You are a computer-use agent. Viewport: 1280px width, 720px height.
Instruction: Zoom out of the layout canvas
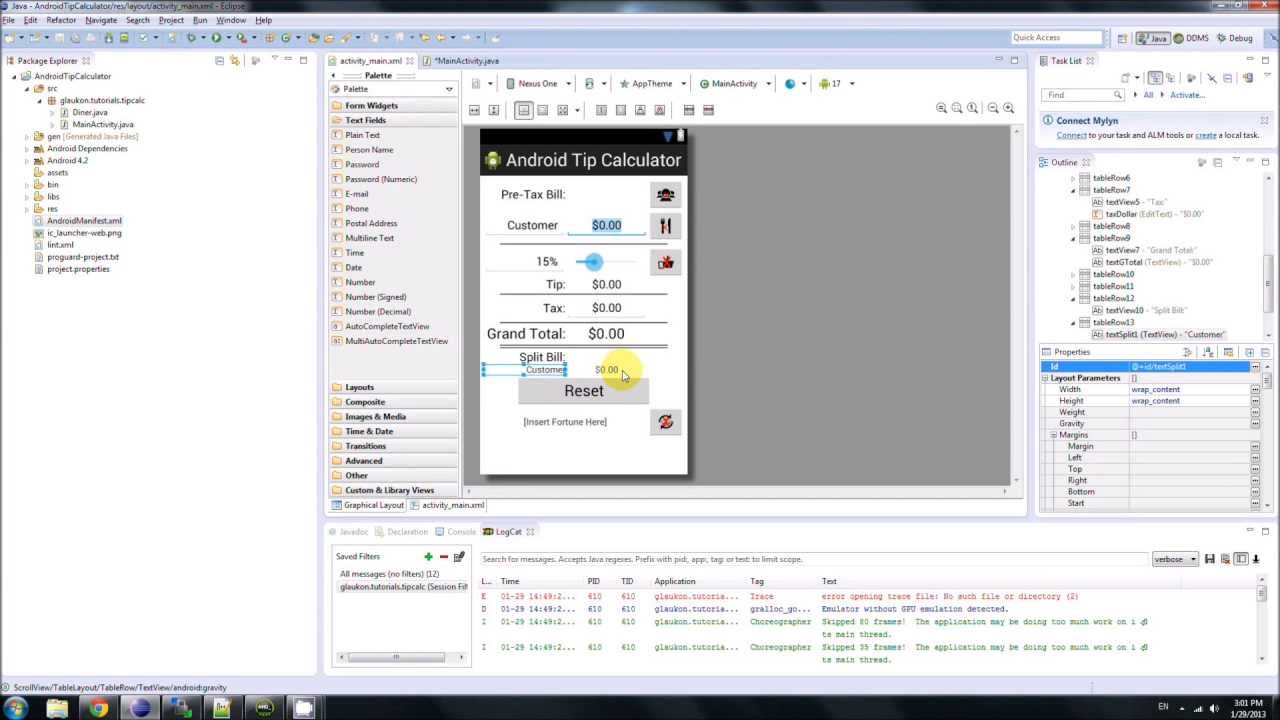993,108
